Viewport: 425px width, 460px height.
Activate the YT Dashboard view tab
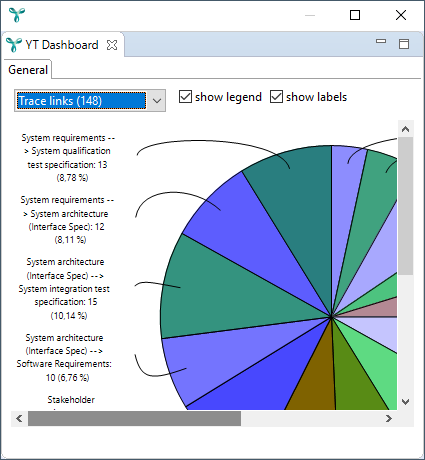coord(62,45)
